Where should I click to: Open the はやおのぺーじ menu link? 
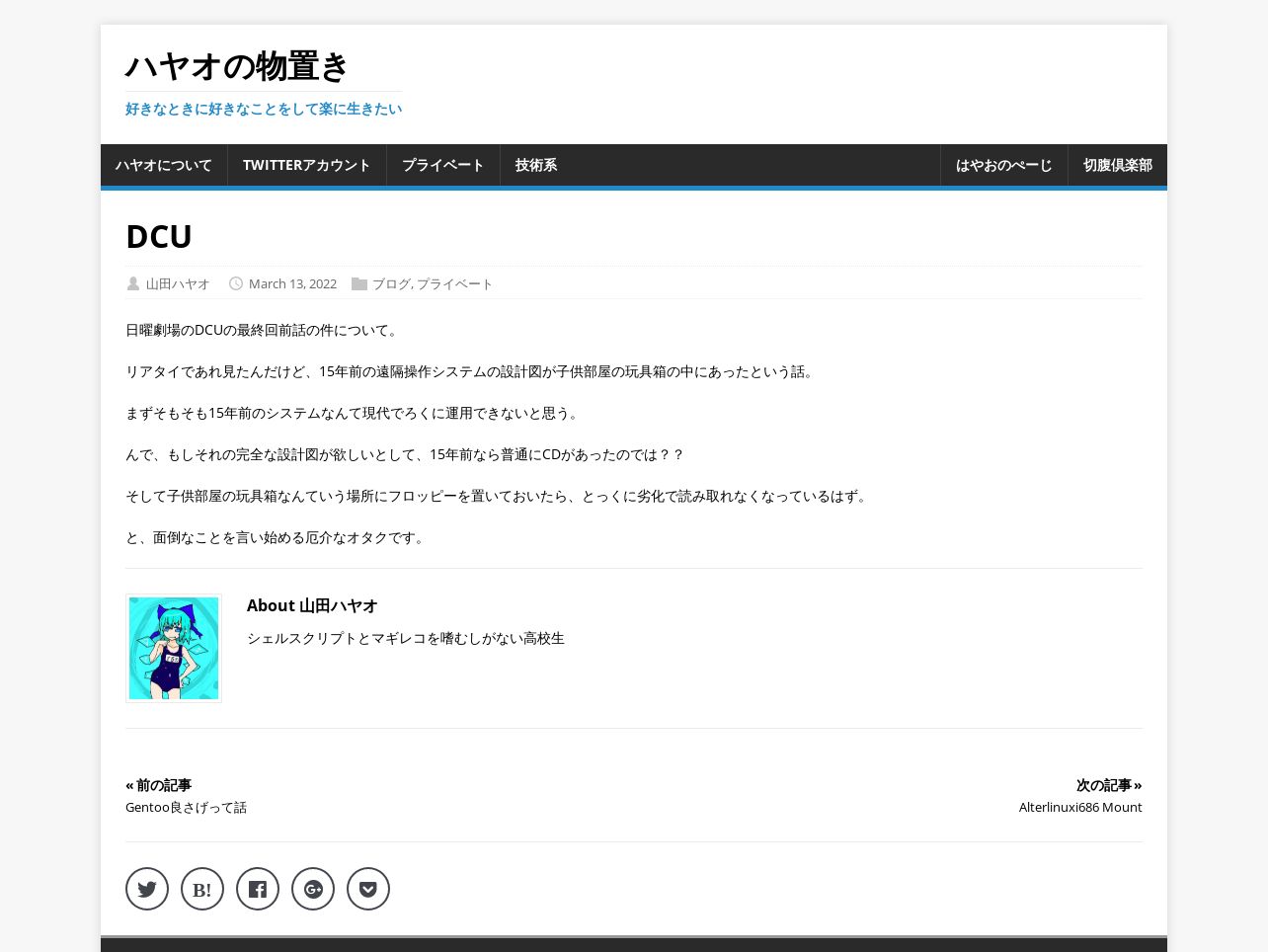point(1004,165)
